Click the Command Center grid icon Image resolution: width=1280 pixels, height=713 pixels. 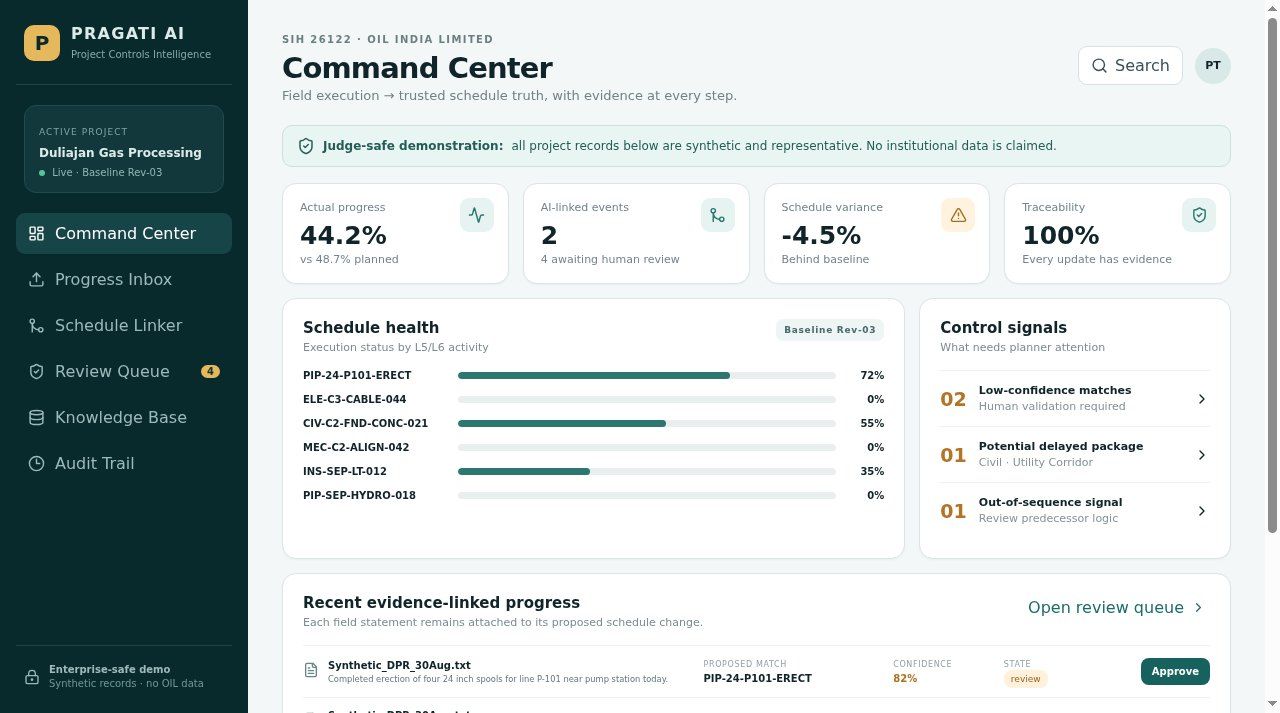tap(36, 234)
